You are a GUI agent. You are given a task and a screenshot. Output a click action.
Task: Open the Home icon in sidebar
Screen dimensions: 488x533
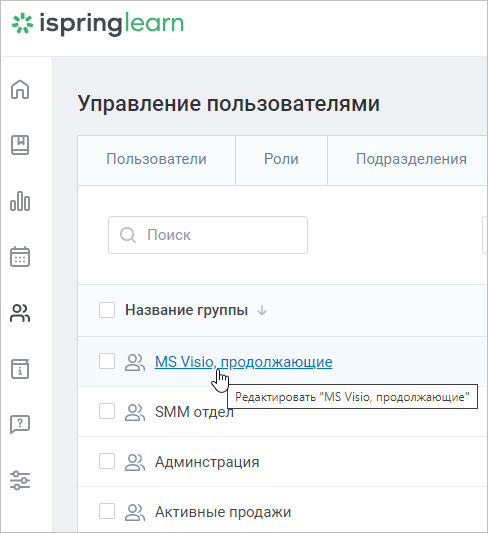(x=20, y=89)
